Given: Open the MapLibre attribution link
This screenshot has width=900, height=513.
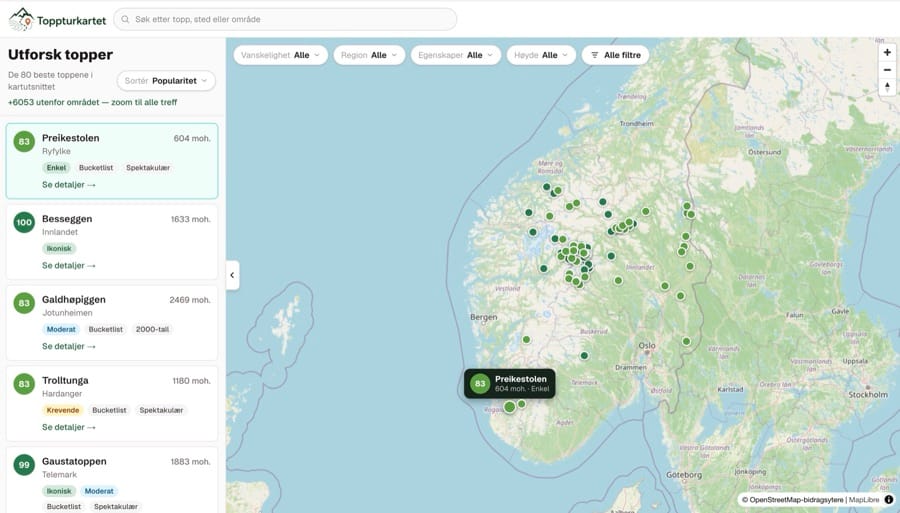Looking at the screenshot, I should [864, 500].
